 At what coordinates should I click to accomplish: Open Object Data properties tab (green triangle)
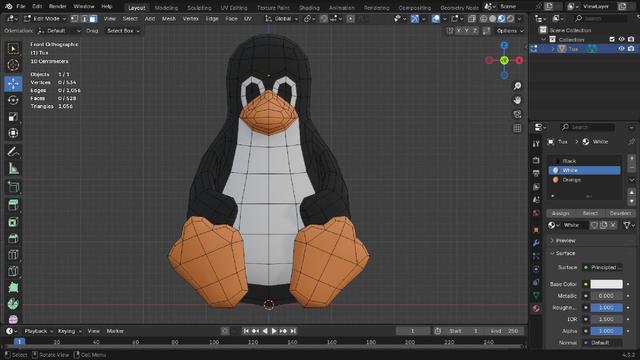[x=536, y=296]
